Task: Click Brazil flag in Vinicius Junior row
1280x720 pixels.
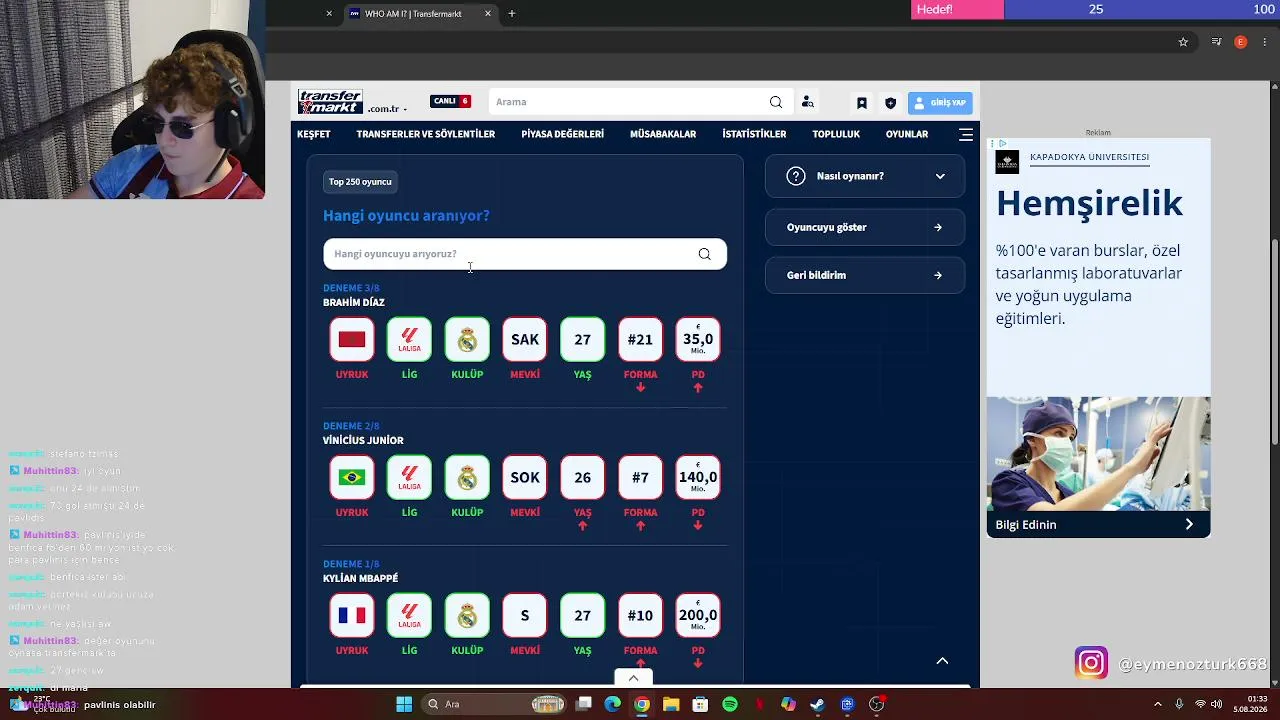Action: coord(352,477)
